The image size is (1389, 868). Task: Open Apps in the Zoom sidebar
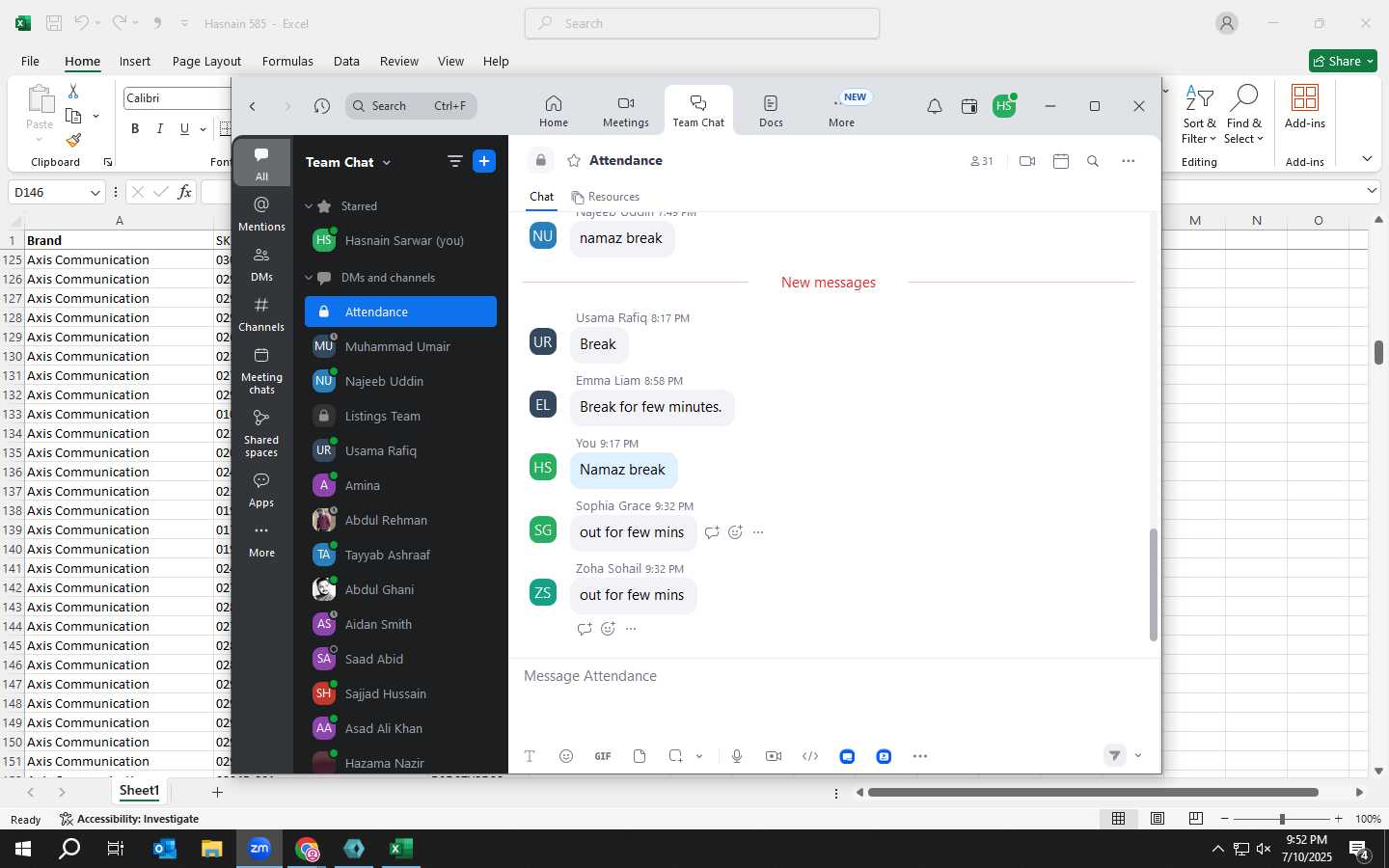pos(261,489)
